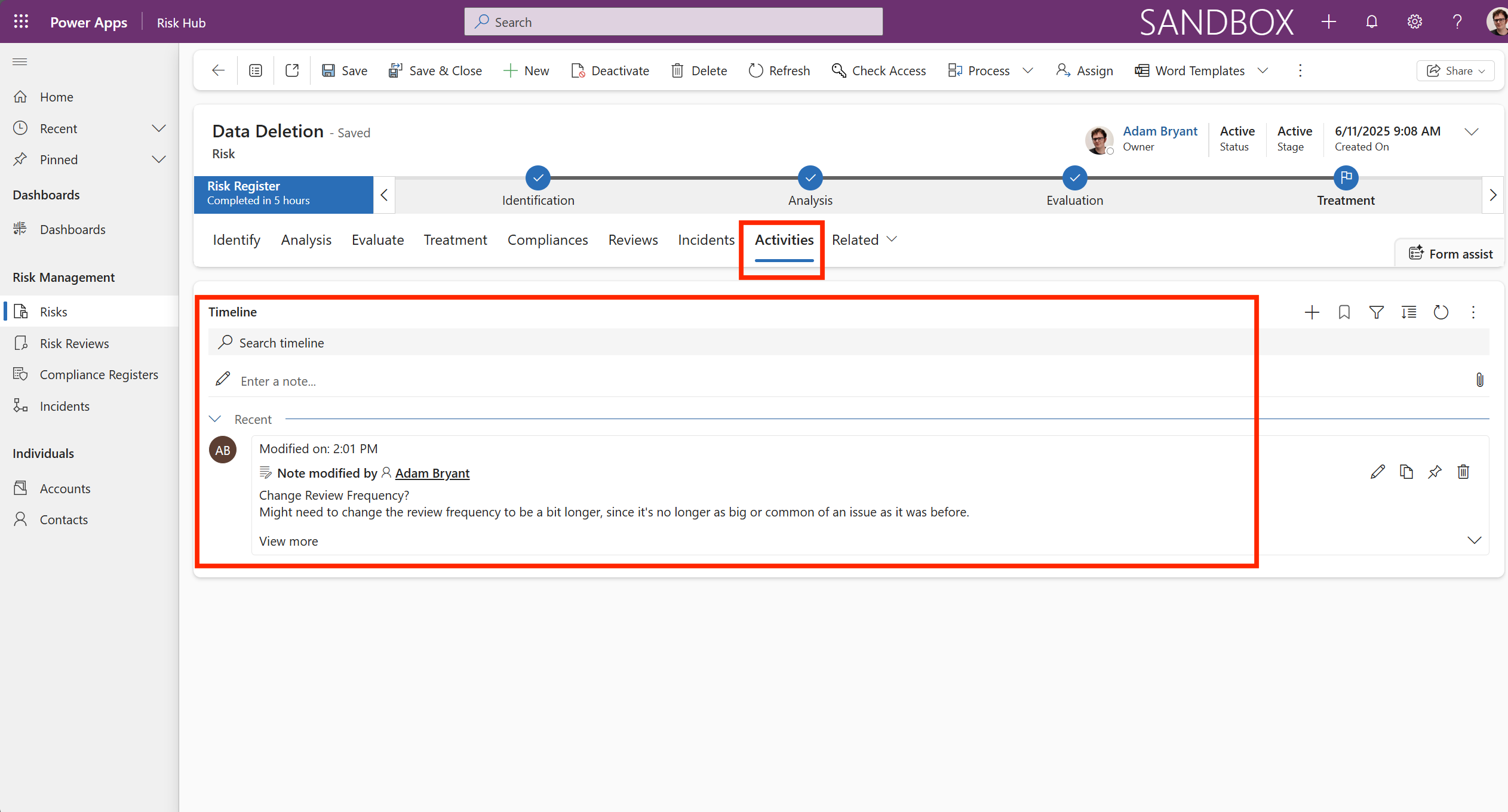Open Adam Bryant link in note
This screenshot has width=1508, height=812.
[x=432, y=473]
